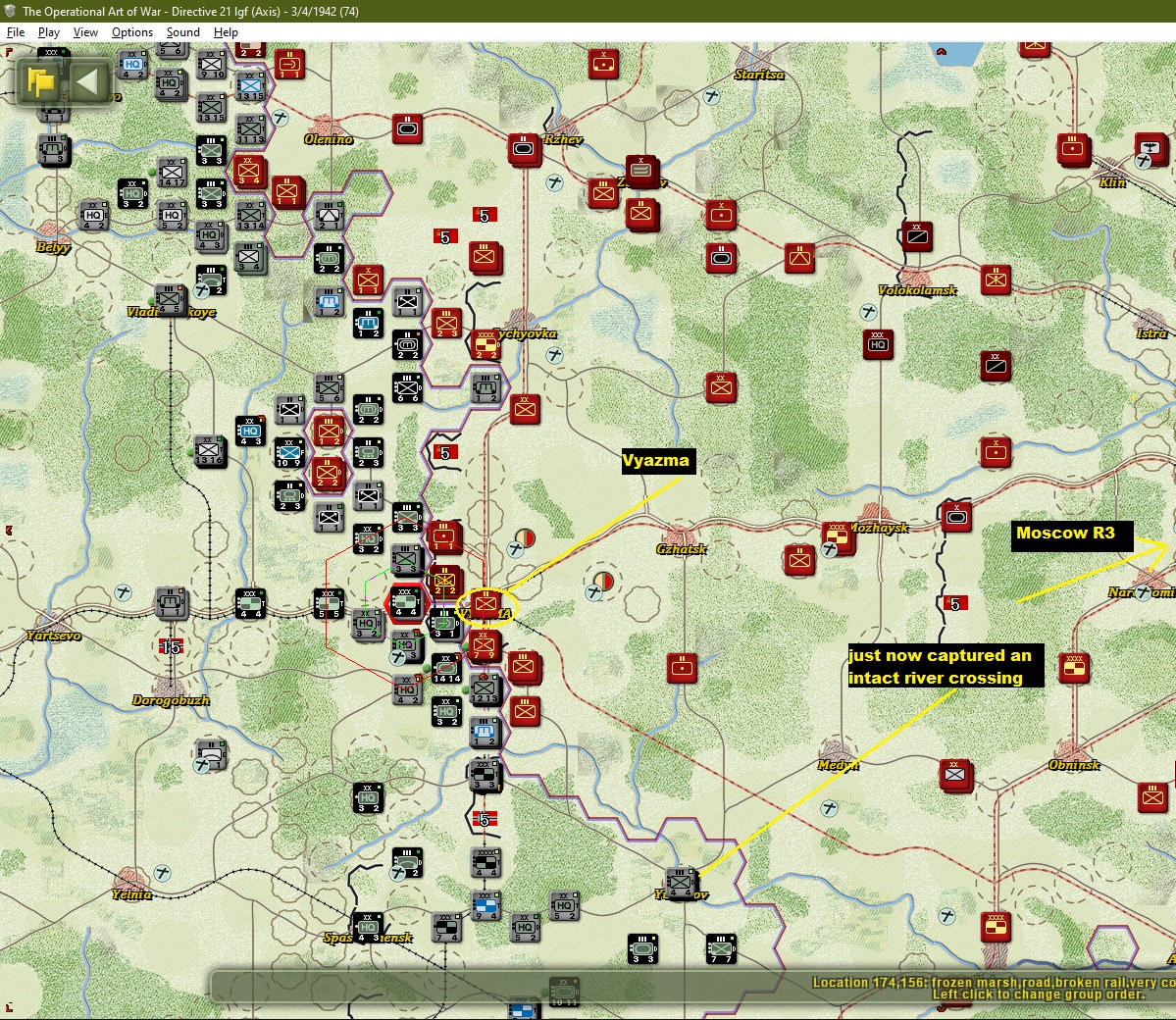
Task: Select the Soviet air unit north of Klin
Action: click(1152, 147)
